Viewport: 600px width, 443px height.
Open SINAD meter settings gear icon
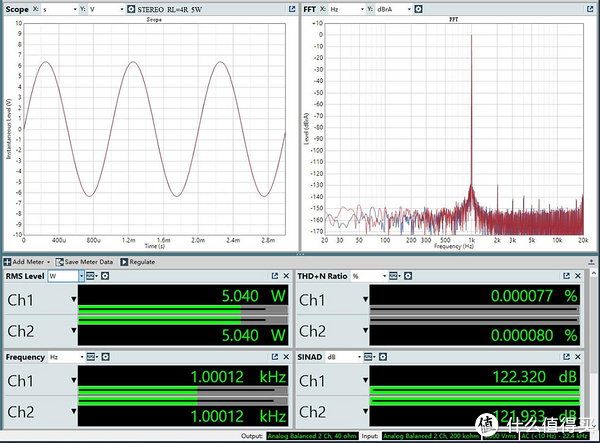(x=383, y=357)
